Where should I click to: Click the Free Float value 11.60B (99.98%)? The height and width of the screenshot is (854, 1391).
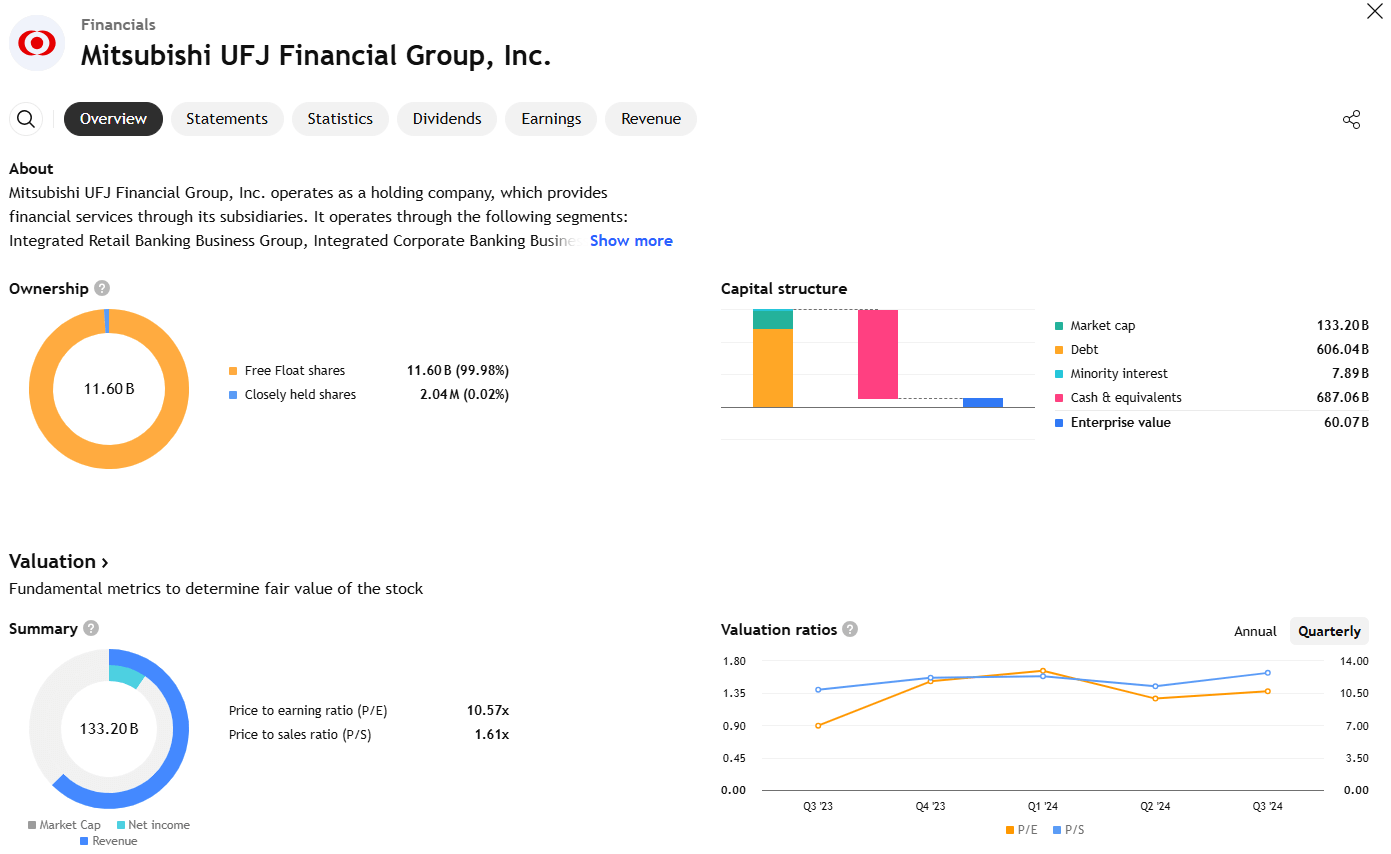coord(458,371)
